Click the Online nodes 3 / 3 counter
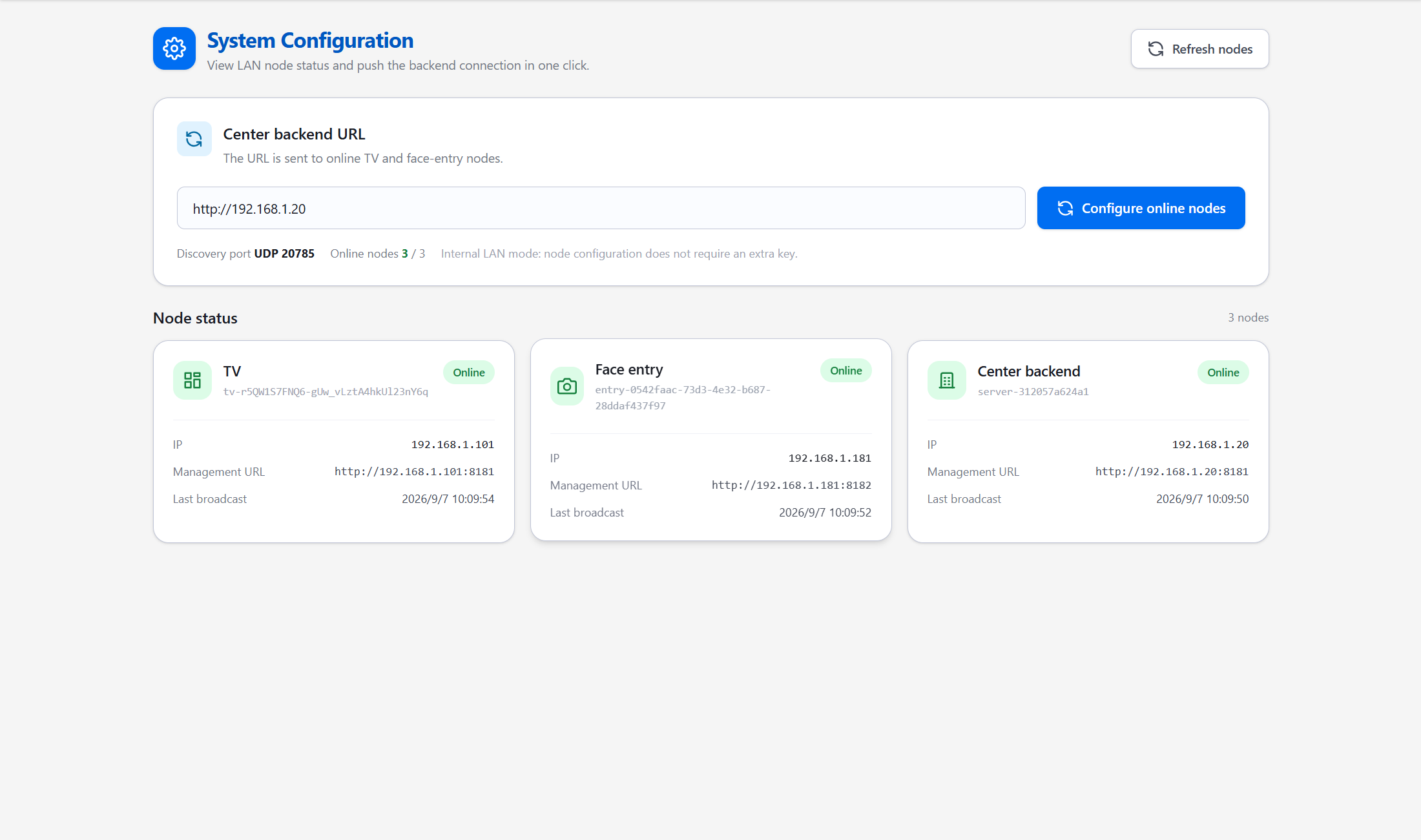Screen dimensions: 1421x840 click(377, 254)
